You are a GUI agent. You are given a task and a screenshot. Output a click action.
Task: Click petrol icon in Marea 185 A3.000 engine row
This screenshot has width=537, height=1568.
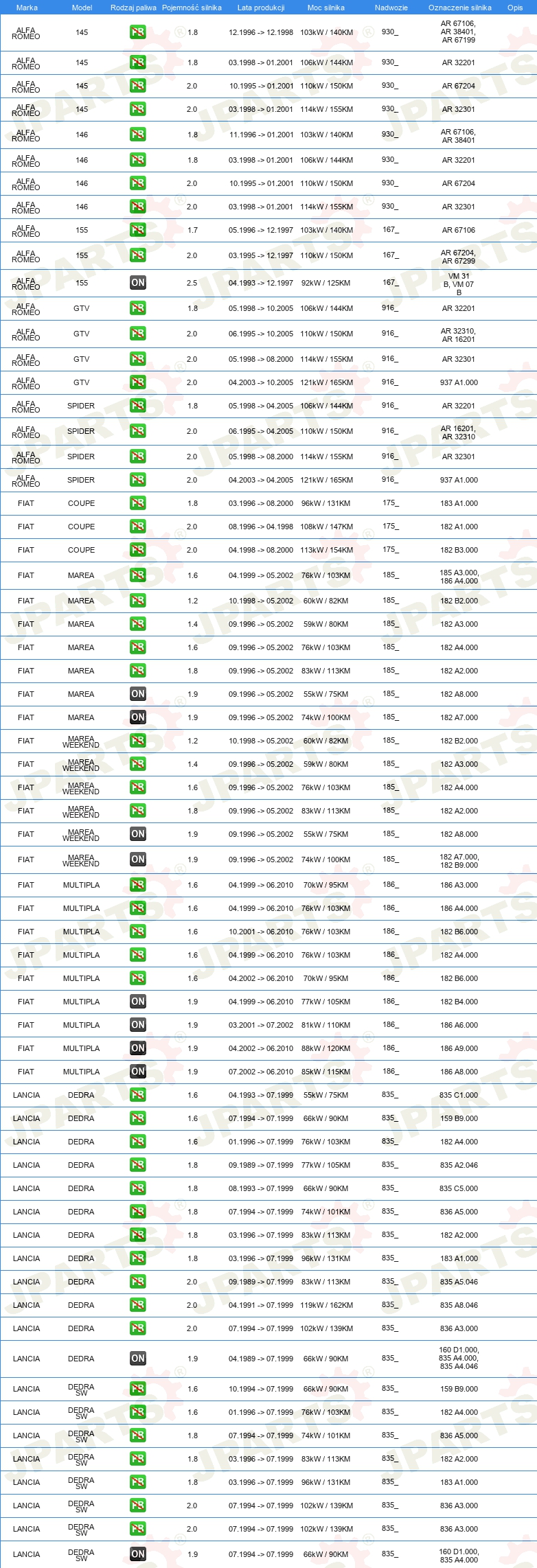(x=138, y=575)
